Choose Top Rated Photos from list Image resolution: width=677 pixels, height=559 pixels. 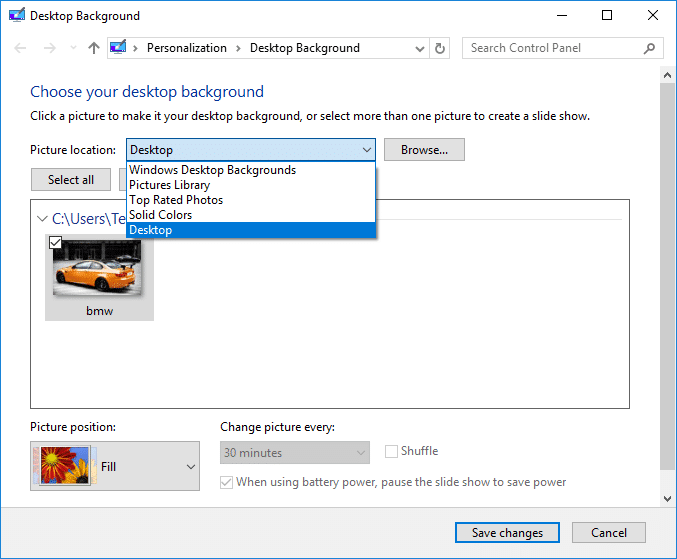251,200
